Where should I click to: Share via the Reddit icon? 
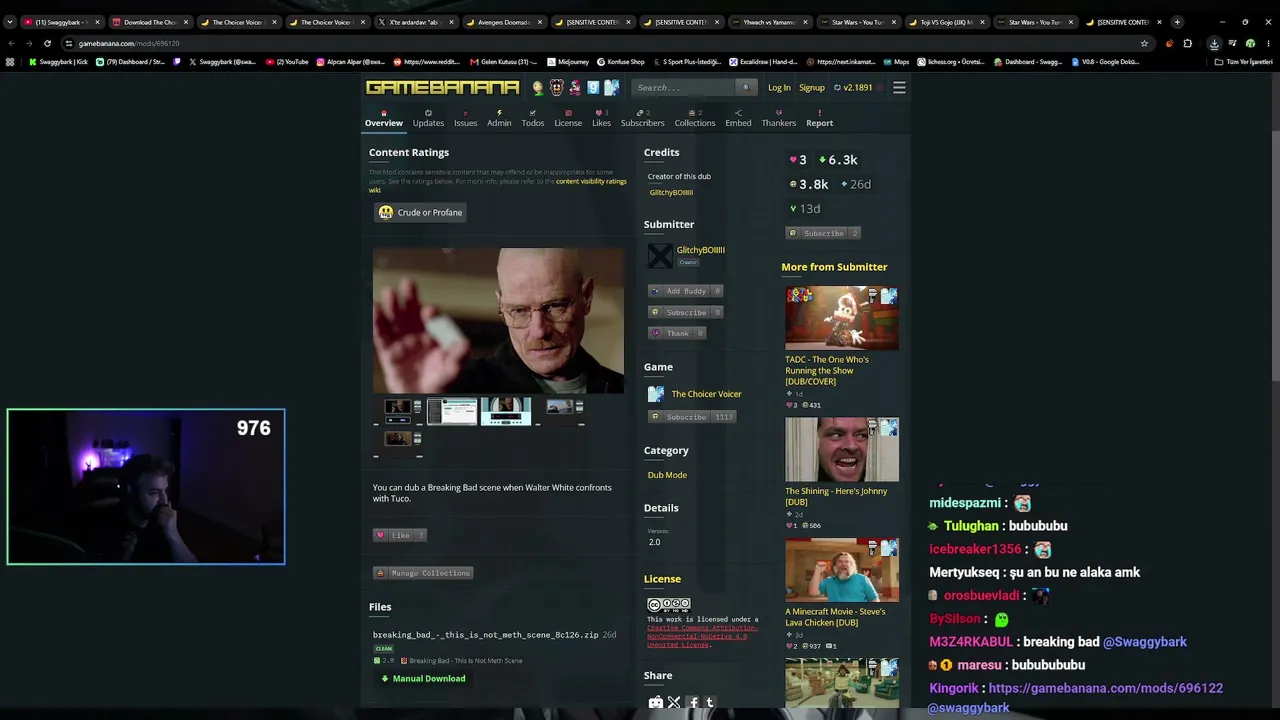(656, 703)
